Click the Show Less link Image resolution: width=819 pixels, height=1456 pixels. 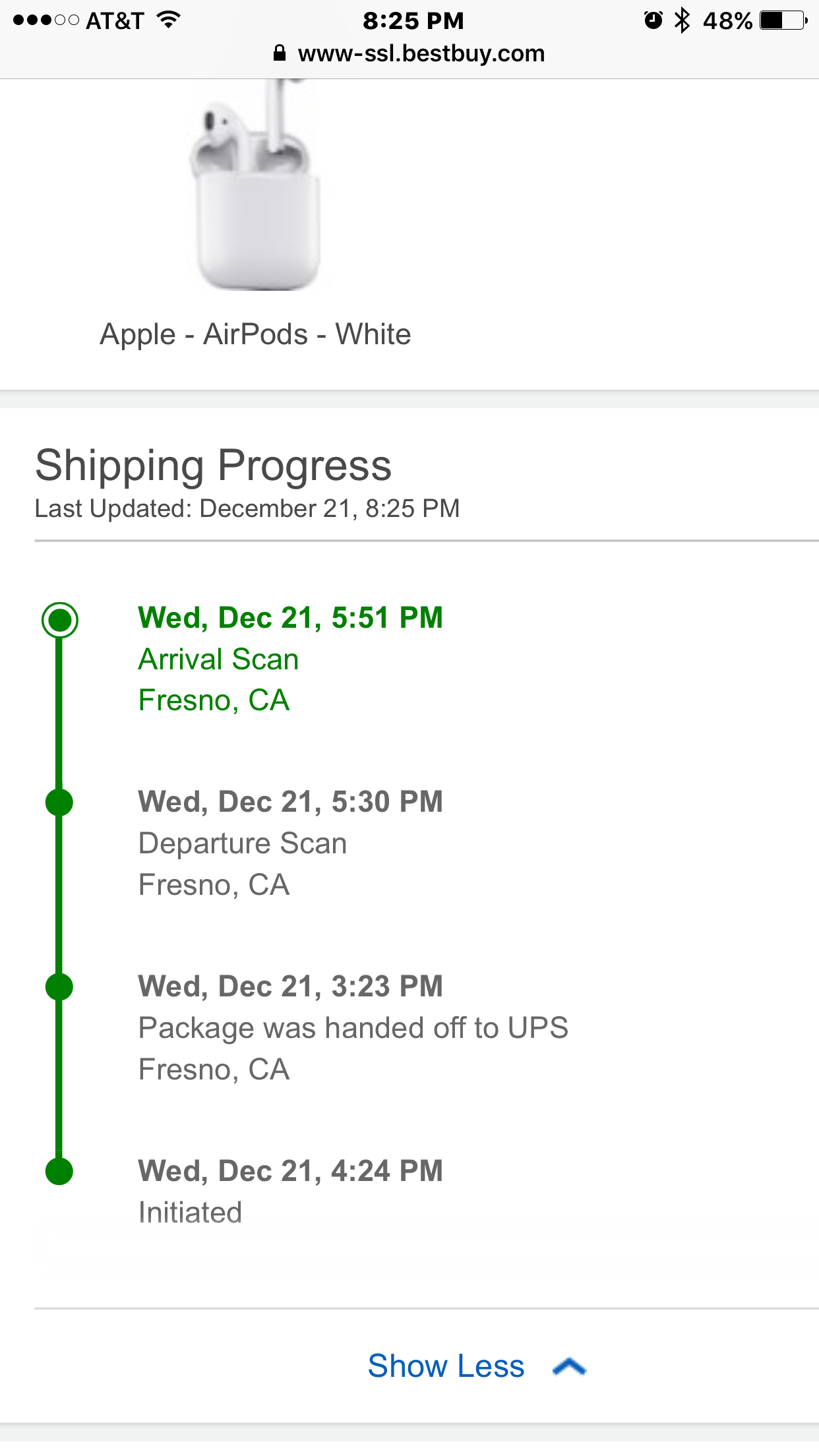coord(446,1366)
